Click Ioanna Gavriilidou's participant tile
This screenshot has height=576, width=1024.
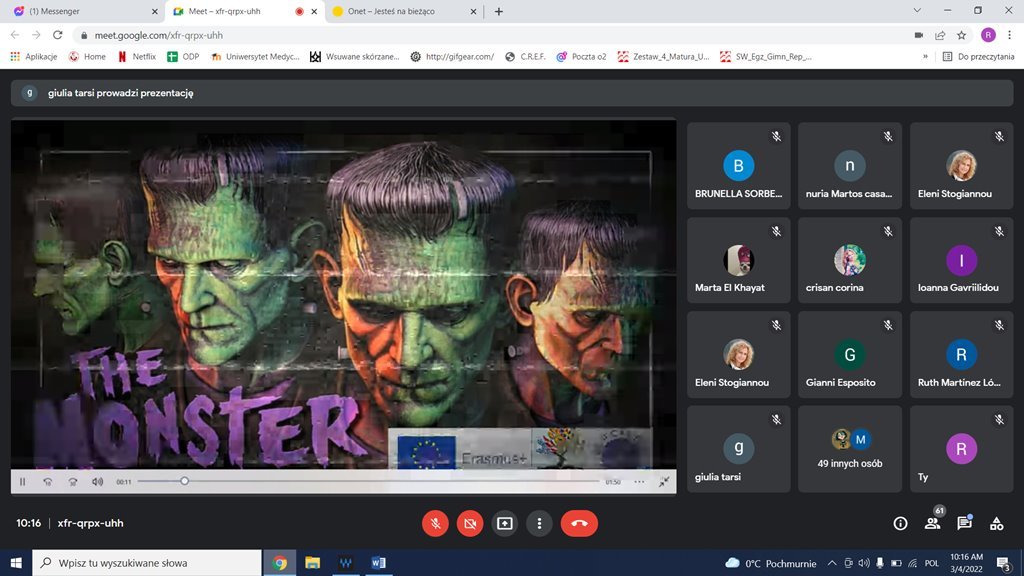coord(961,260)
